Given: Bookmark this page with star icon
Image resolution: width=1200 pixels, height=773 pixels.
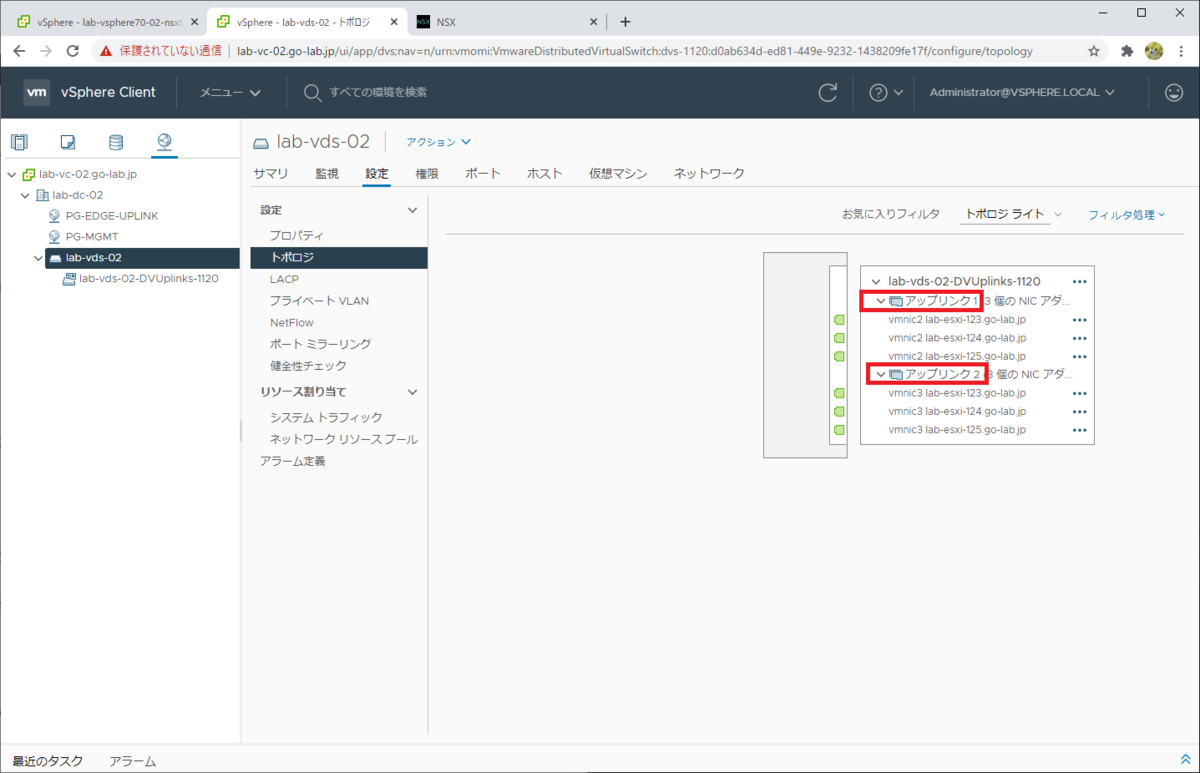Looking at the screenshot, I should (x=1094, y=50).
